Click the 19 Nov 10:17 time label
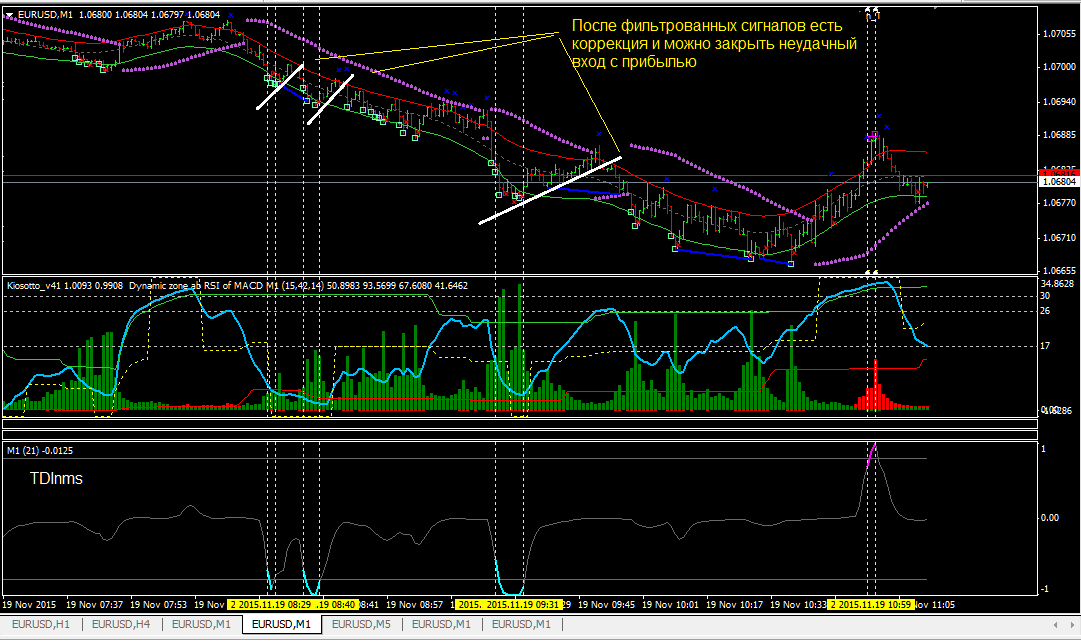This screenshot has width=1081, height=641. point(734,604)
